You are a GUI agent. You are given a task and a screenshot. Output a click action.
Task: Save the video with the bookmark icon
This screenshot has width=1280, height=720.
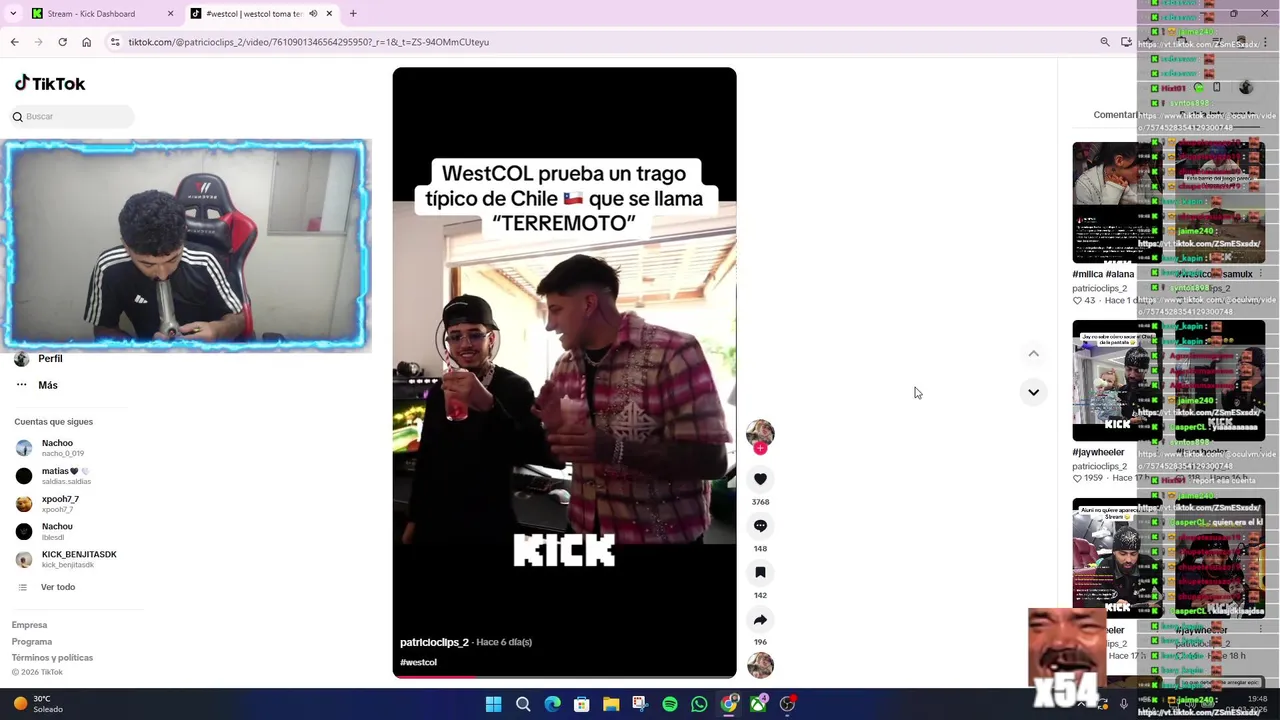tap(760, 573)
